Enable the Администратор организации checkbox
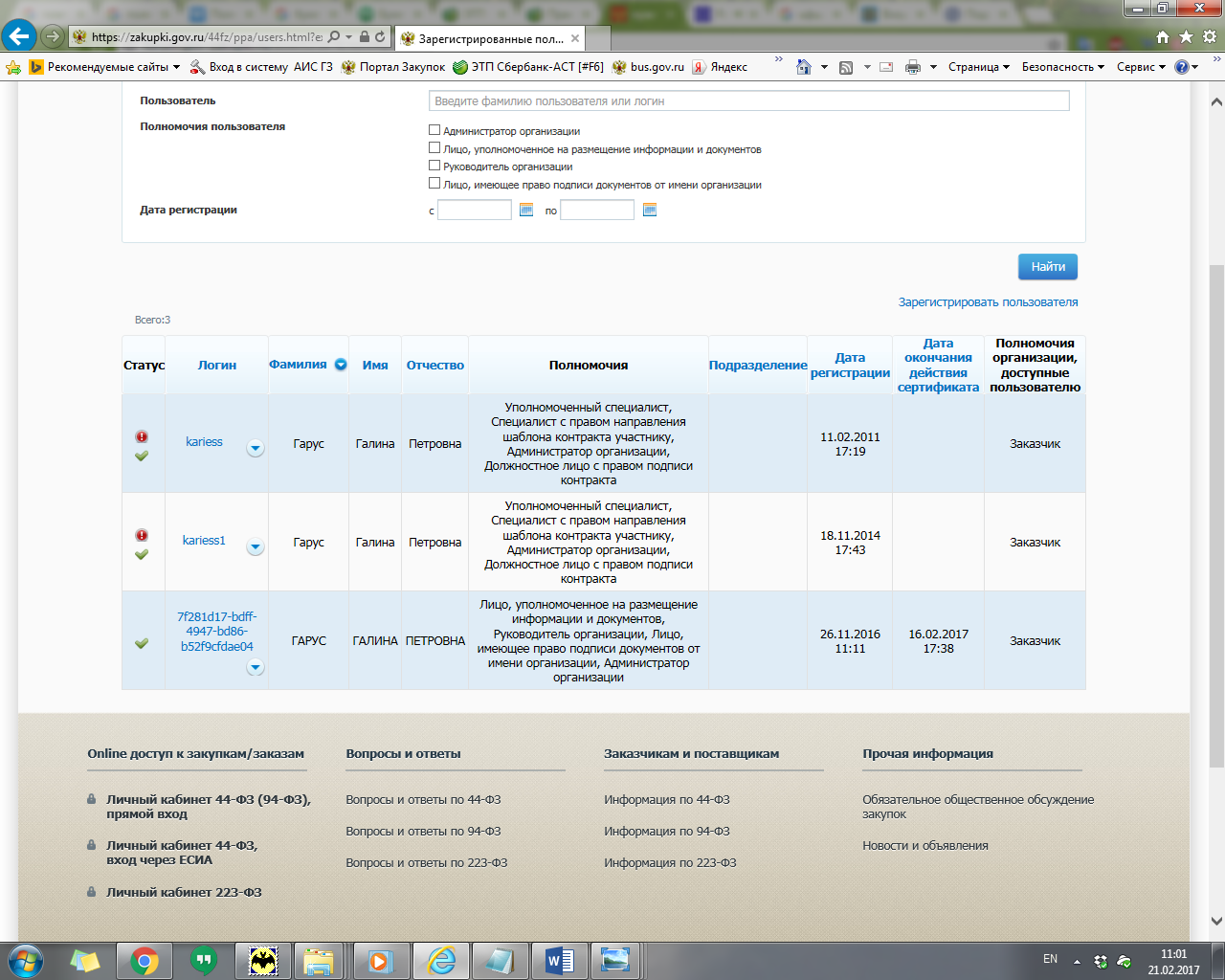 434,130
